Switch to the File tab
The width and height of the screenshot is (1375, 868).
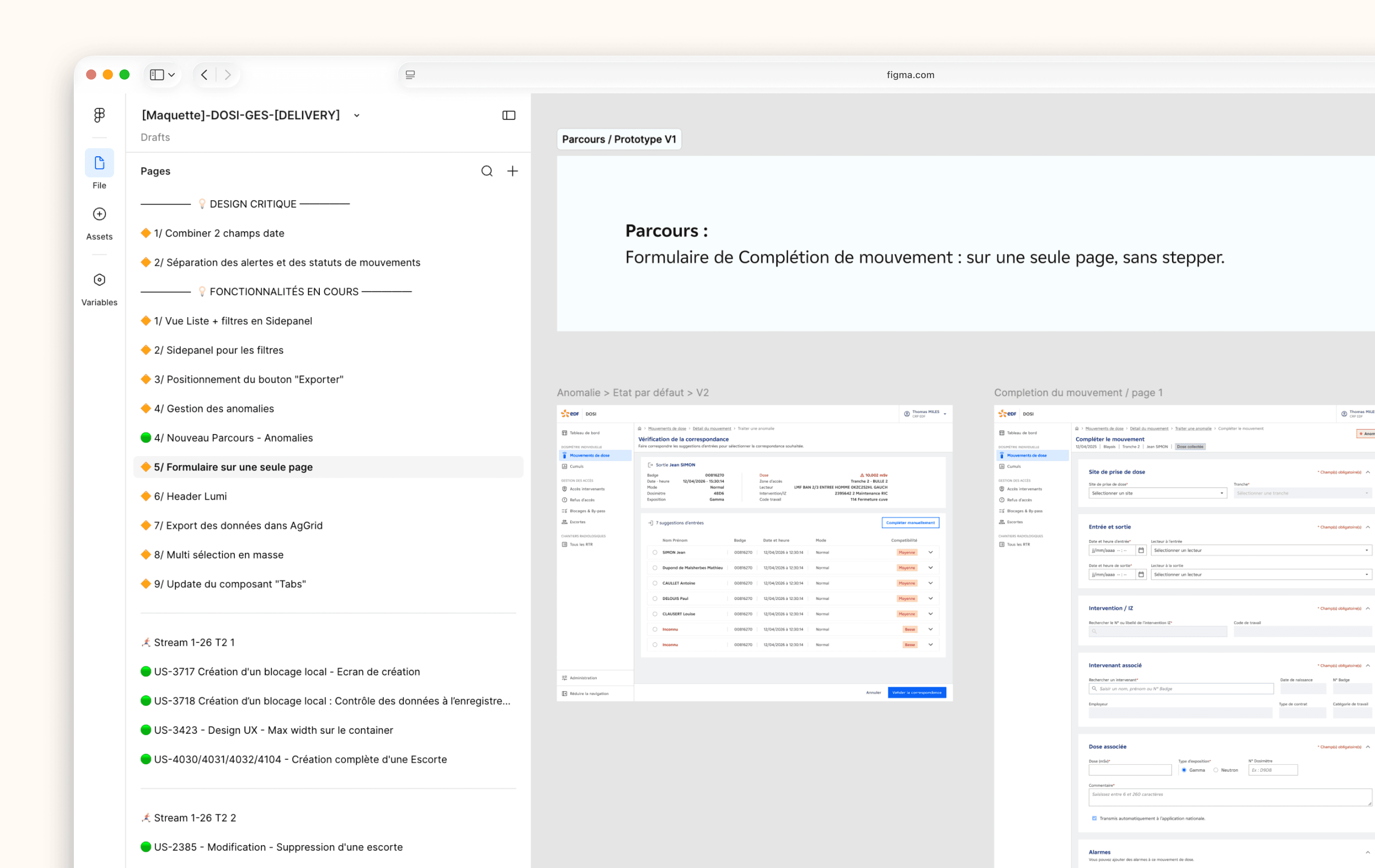tap(100, 170)
